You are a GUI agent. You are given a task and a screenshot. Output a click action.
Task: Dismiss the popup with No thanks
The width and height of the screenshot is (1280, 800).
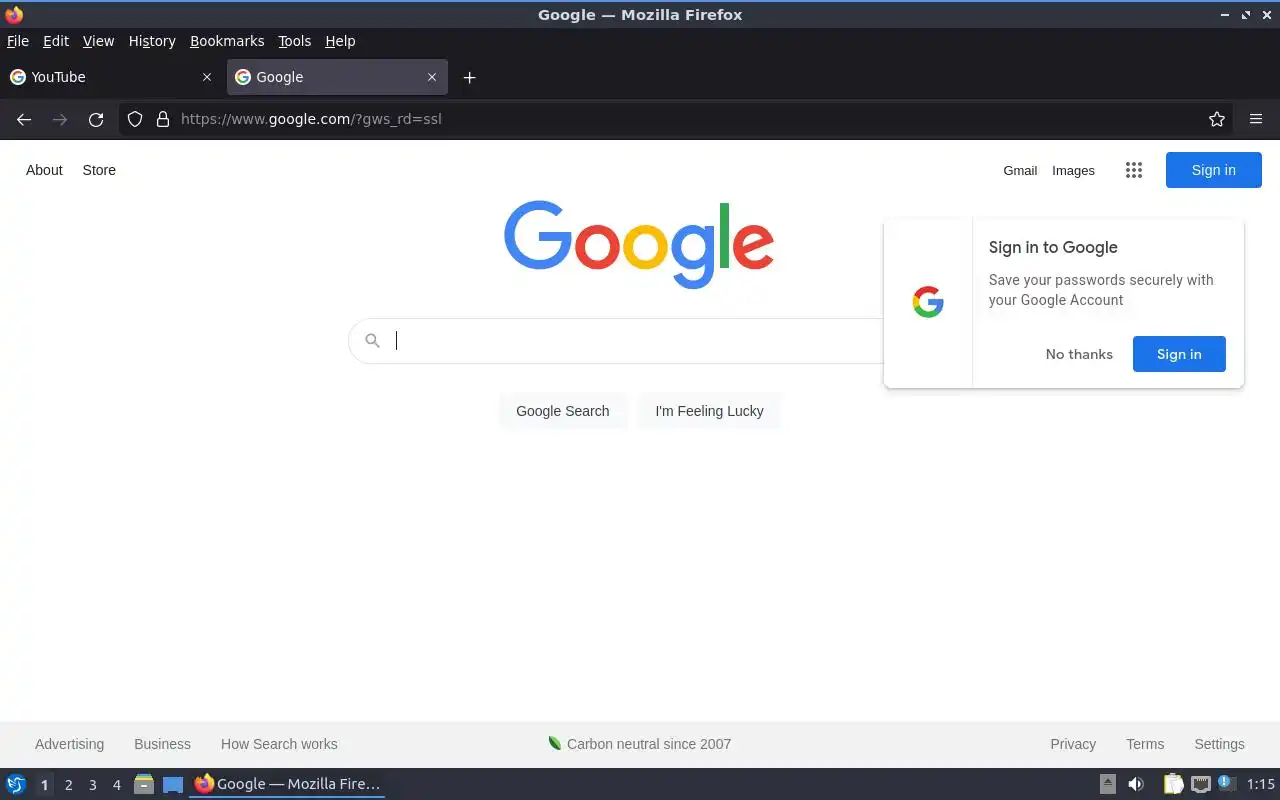[1079, 354]
